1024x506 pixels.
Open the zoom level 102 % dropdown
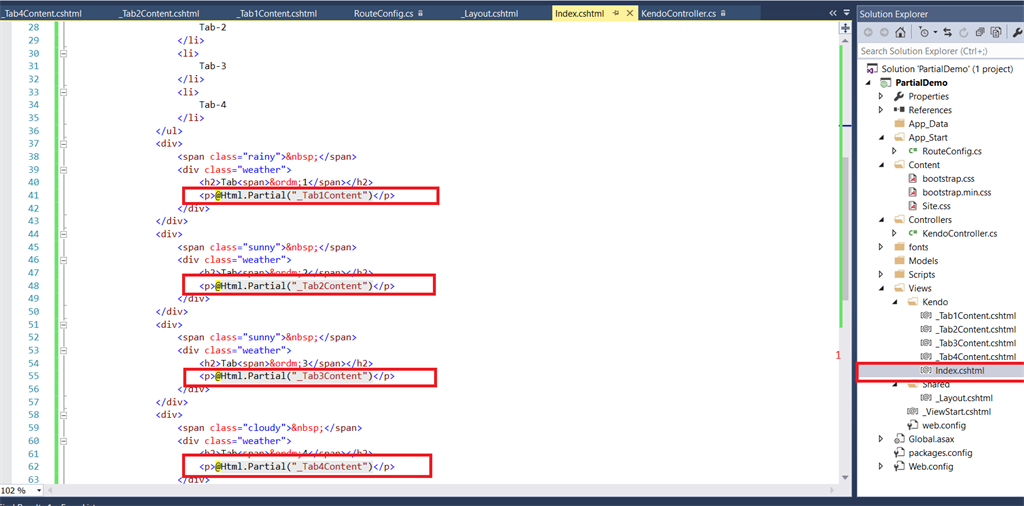39,490
